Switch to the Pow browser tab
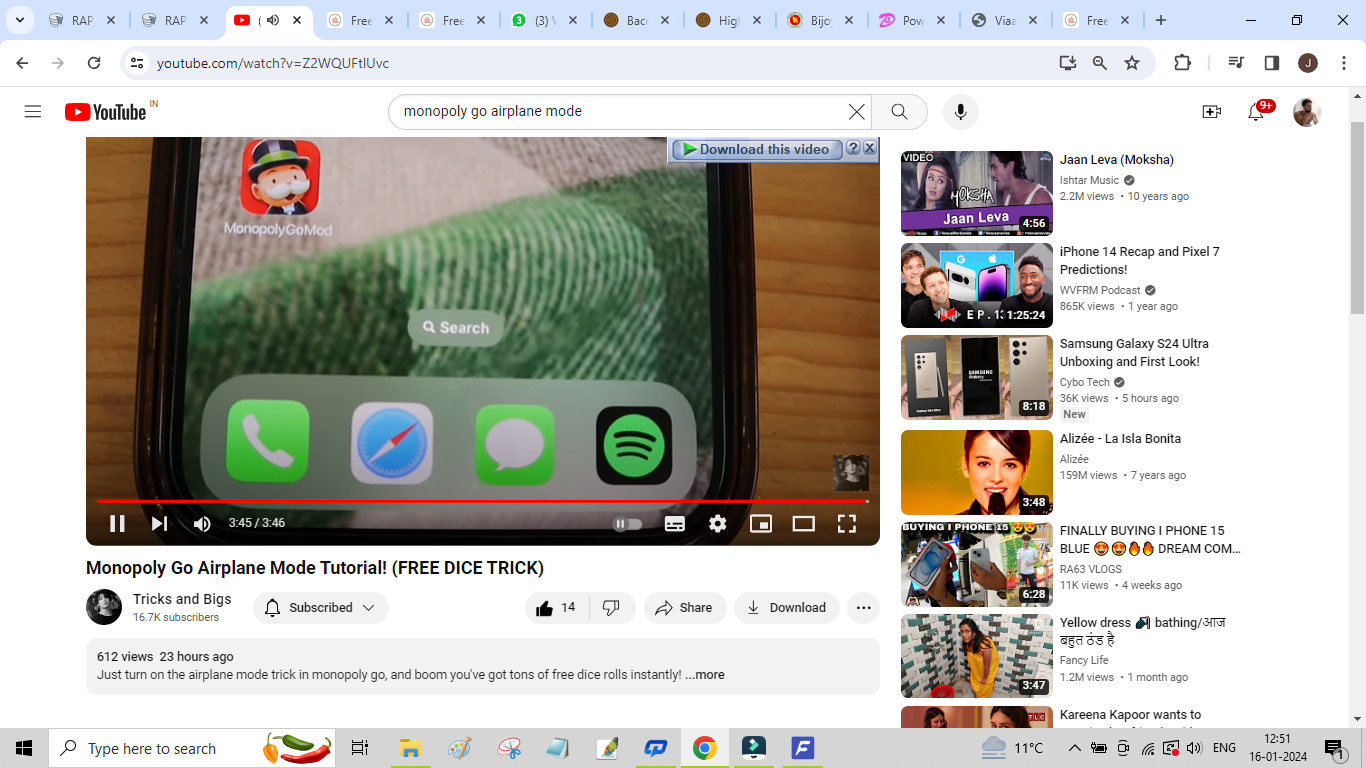The image size is (1366, 768). coord(913,20)
